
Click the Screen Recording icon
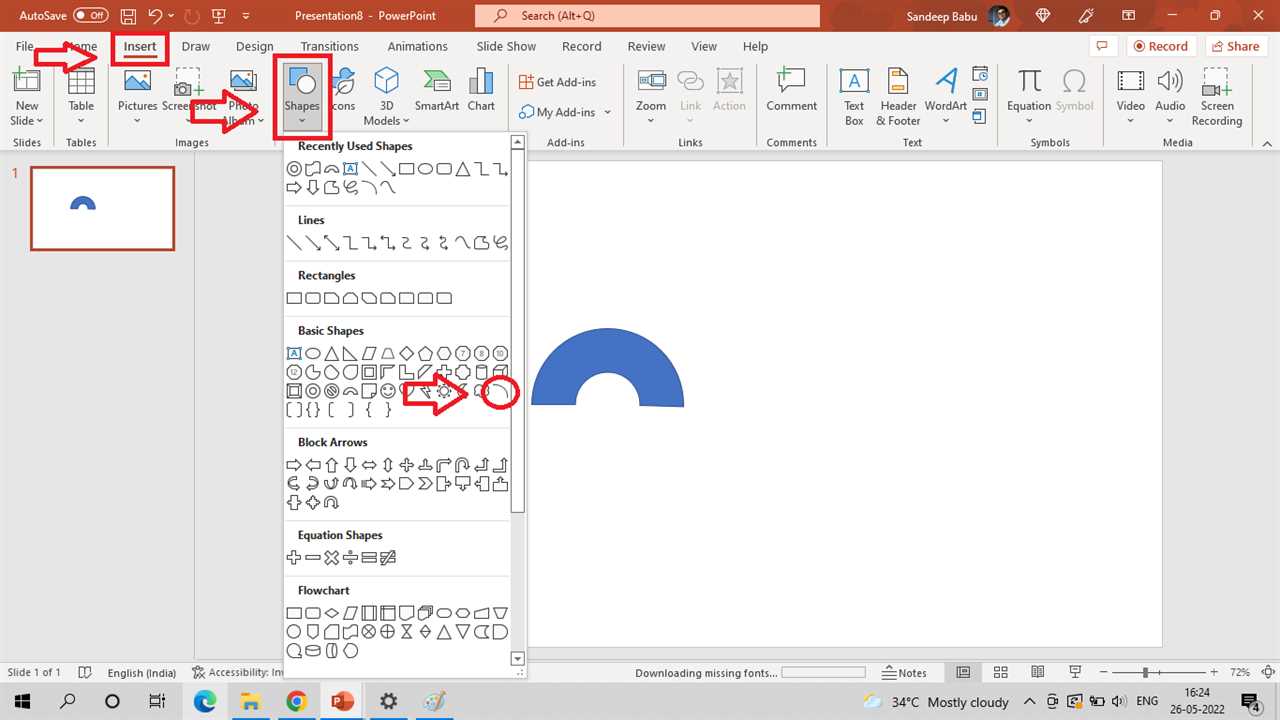tap(1216, 96)
